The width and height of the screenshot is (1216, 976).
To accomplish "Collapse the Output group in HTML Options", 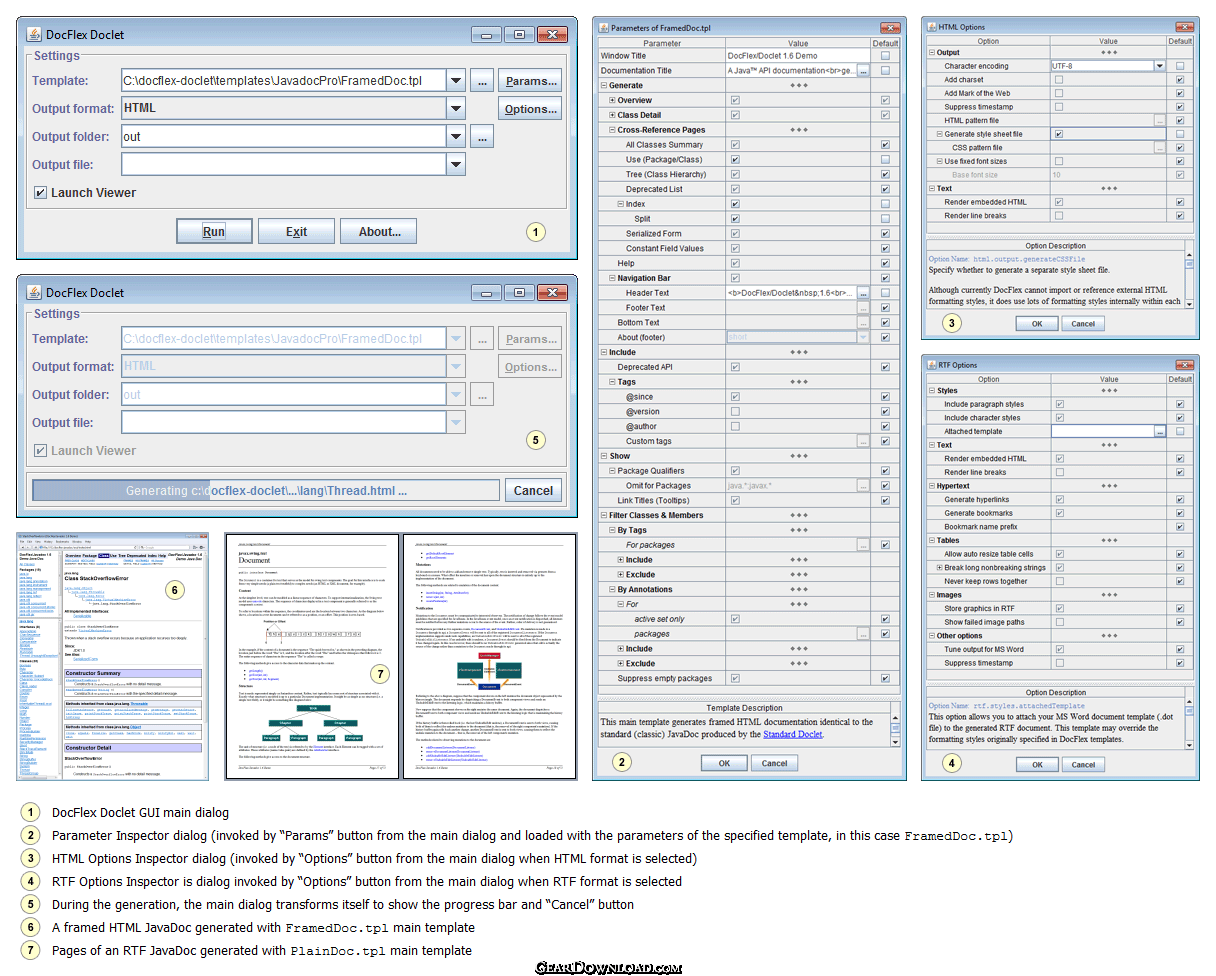I will pyautogui.click(x=932, y=53).
